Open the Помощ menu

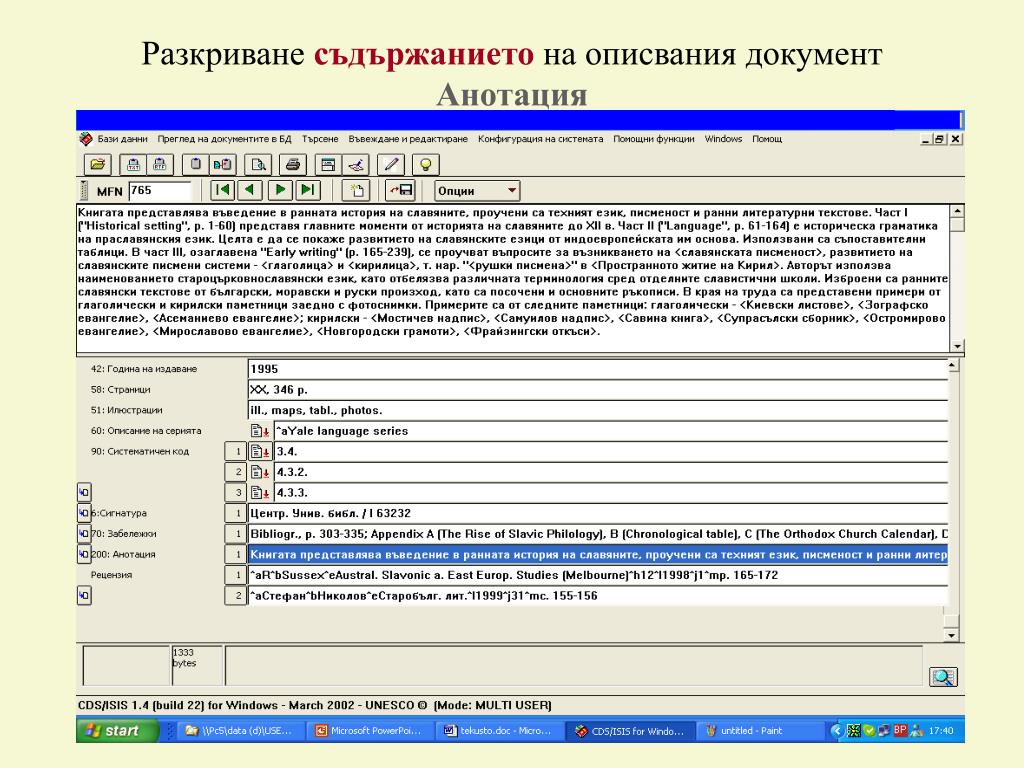(x=767, y=139)
